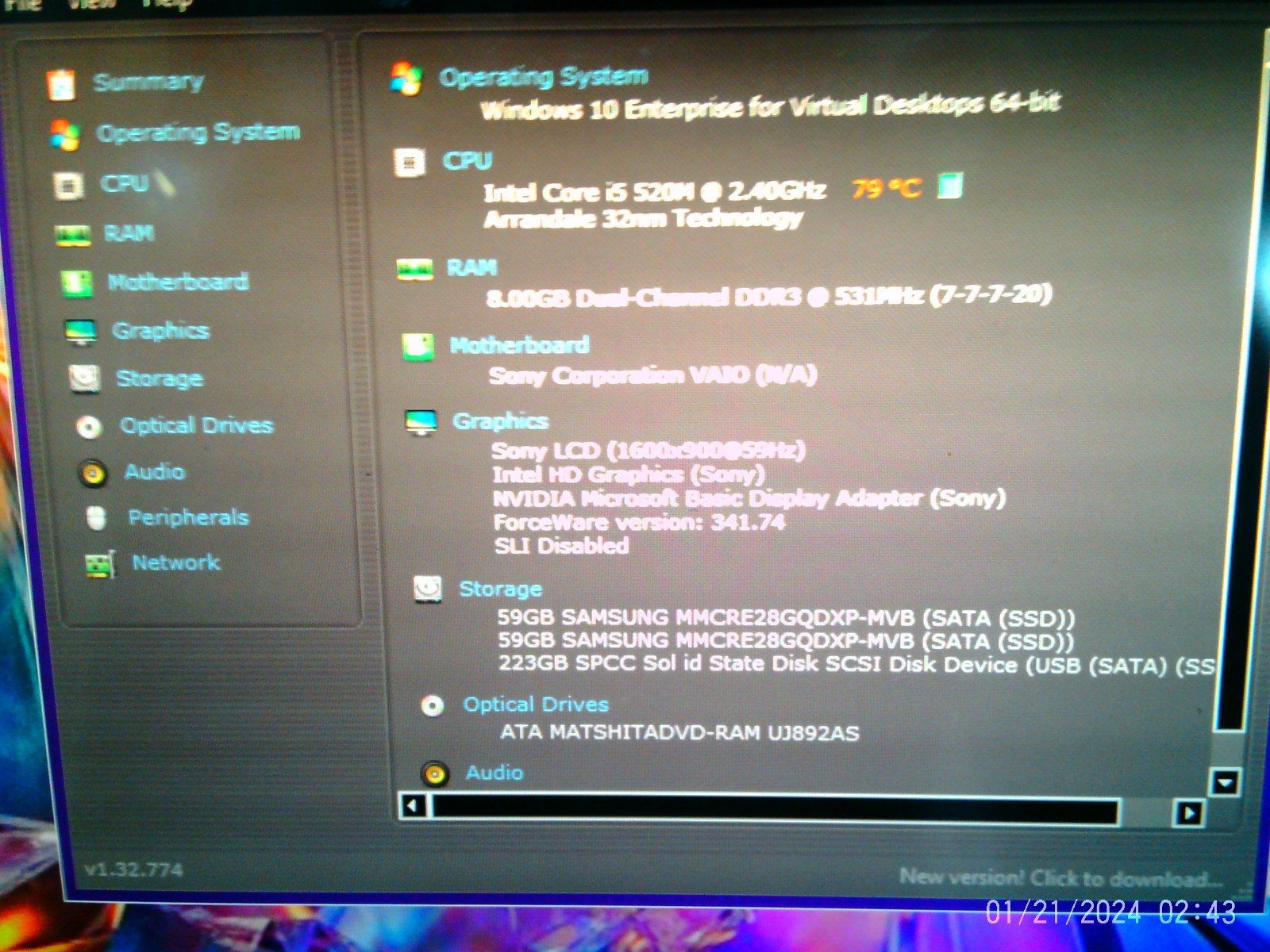Image resolution: width=1270 pixels, height=952 pixels.
Task: Click the horizontal scrollbar left arrow
Action: pyautogui.click(x=412, y=808)
